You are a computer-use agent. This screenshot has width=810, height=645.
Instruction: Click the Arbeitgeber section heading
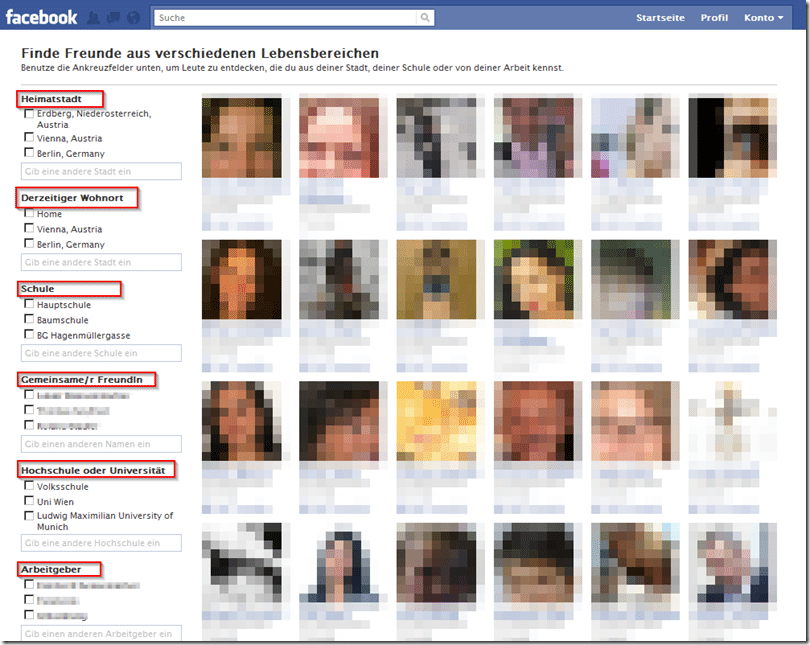[x=51, y=570]
